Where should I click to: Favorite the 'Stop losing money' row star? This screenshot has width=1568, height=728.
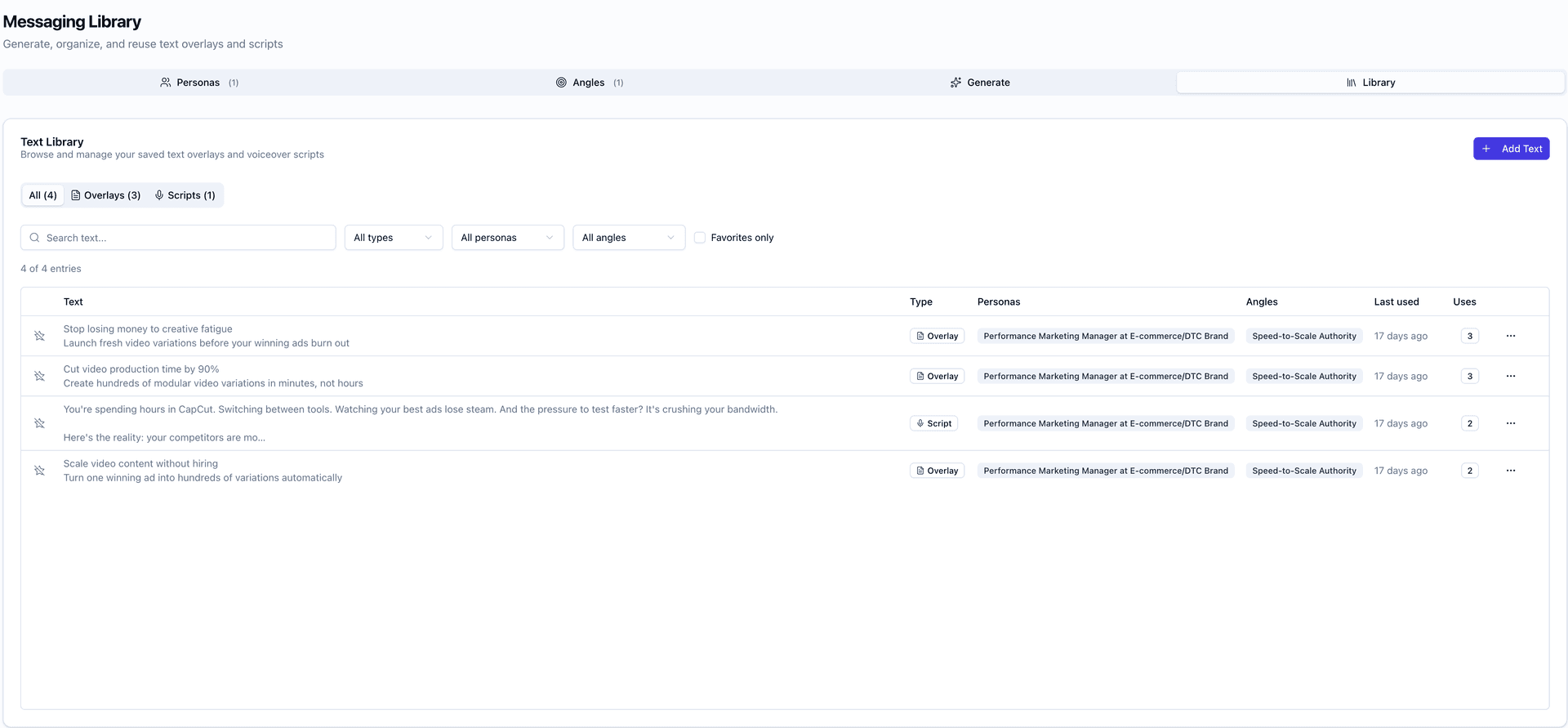39,336
